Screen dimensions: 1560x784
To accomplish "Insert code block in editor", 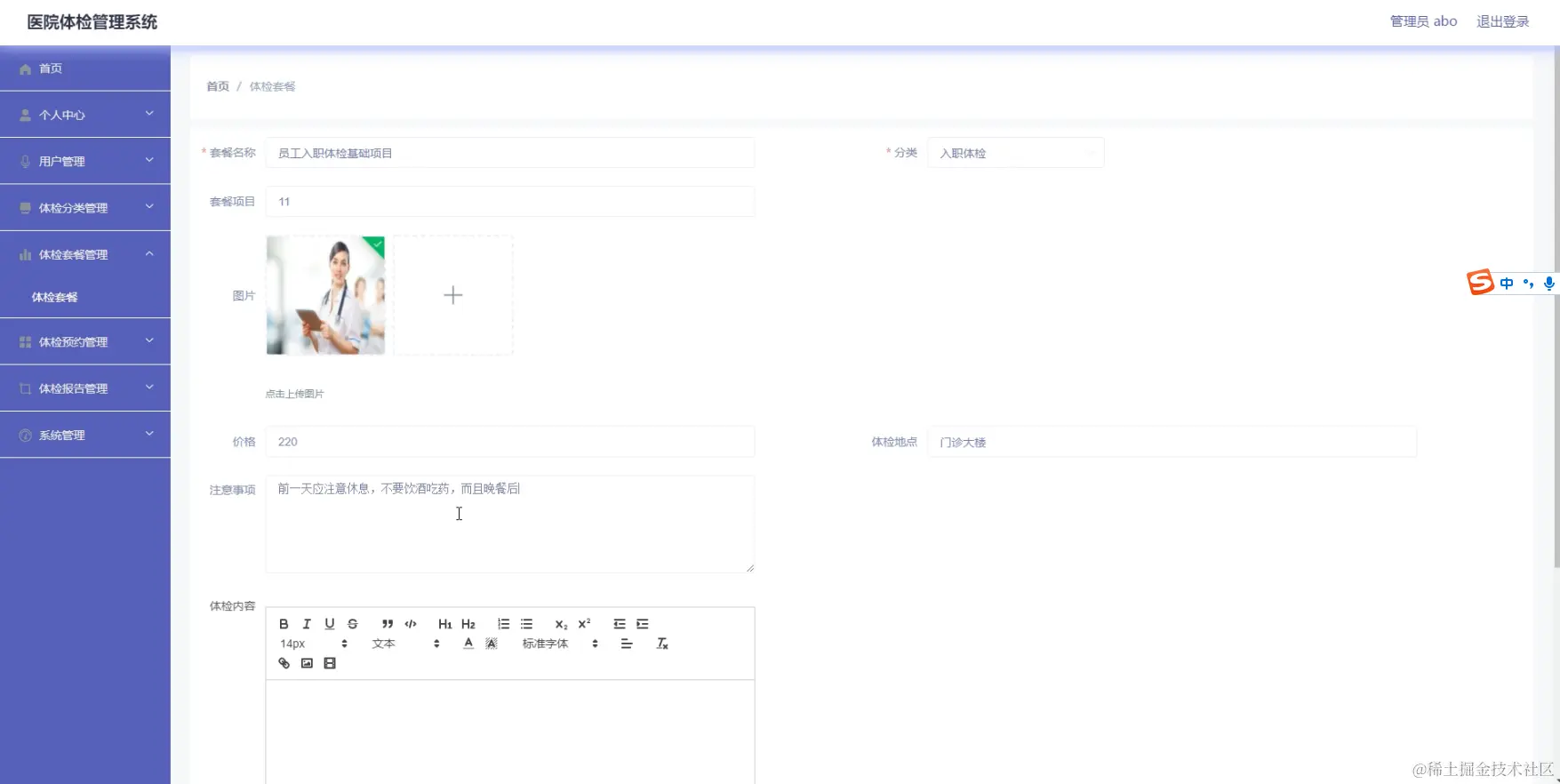I will [x=411, y=624].
